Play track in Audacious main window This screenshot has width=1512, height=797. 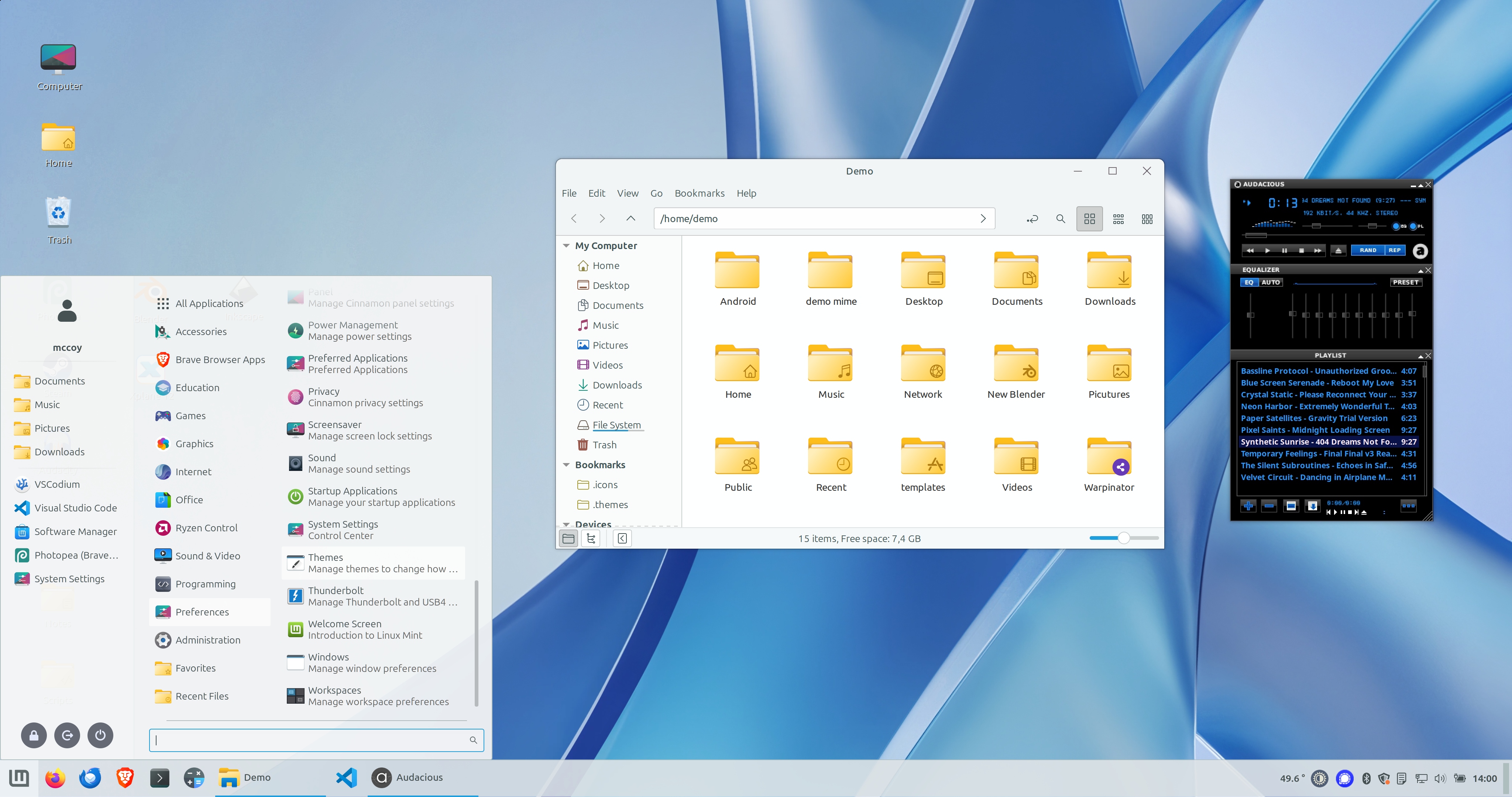(1267, 251)
